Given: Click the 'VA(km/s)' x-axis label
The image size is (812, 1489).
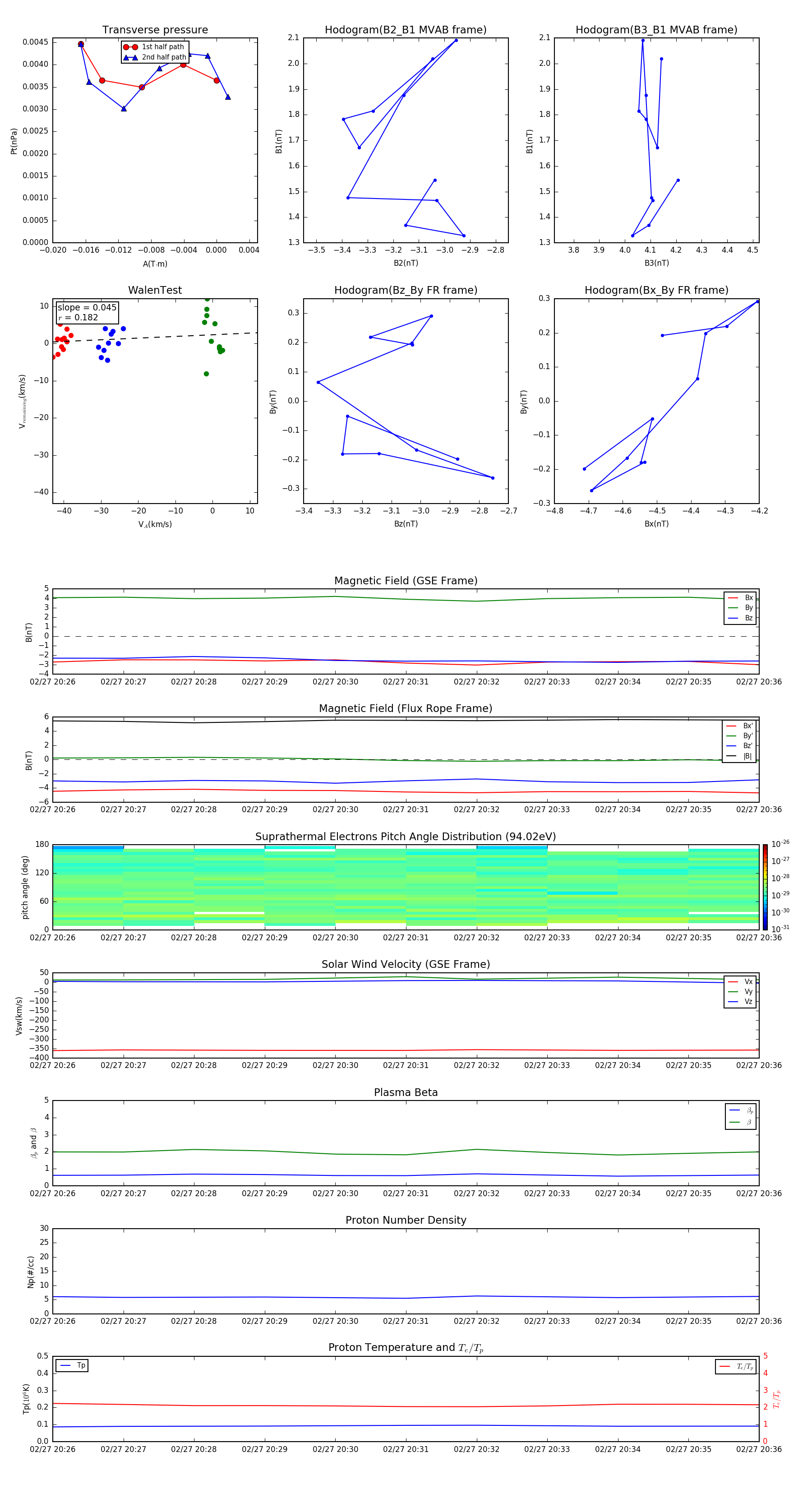Looking at the screenshot, I should coord(155,524).
